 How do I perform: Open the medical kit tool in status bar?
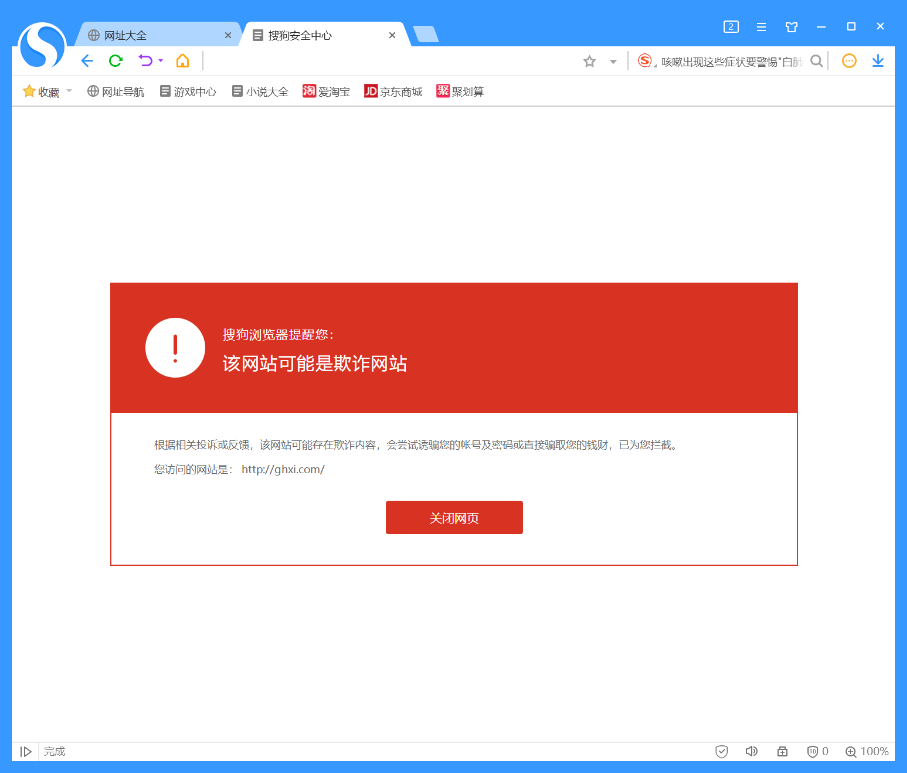(781, 751)
